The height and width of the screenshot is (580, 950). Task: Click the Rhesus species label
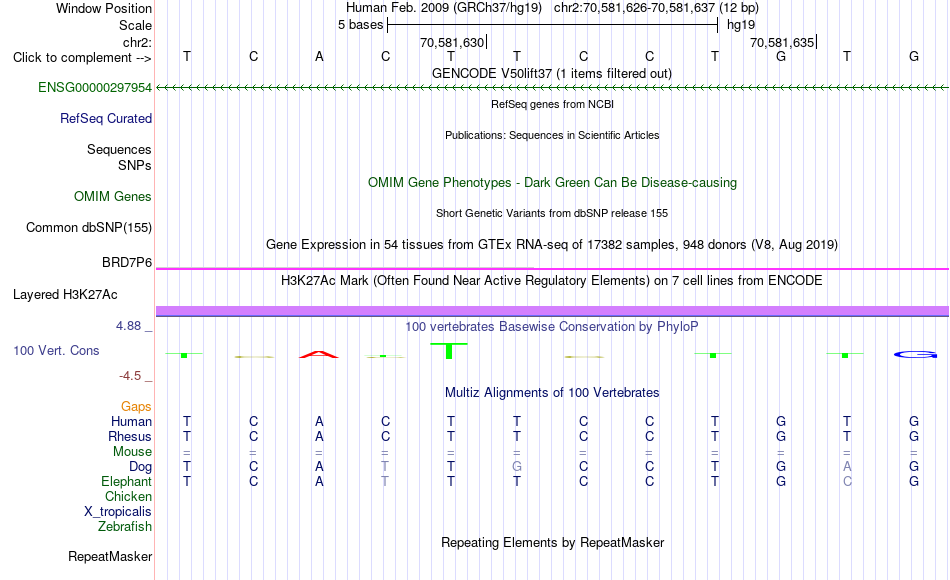pos(130,436)
